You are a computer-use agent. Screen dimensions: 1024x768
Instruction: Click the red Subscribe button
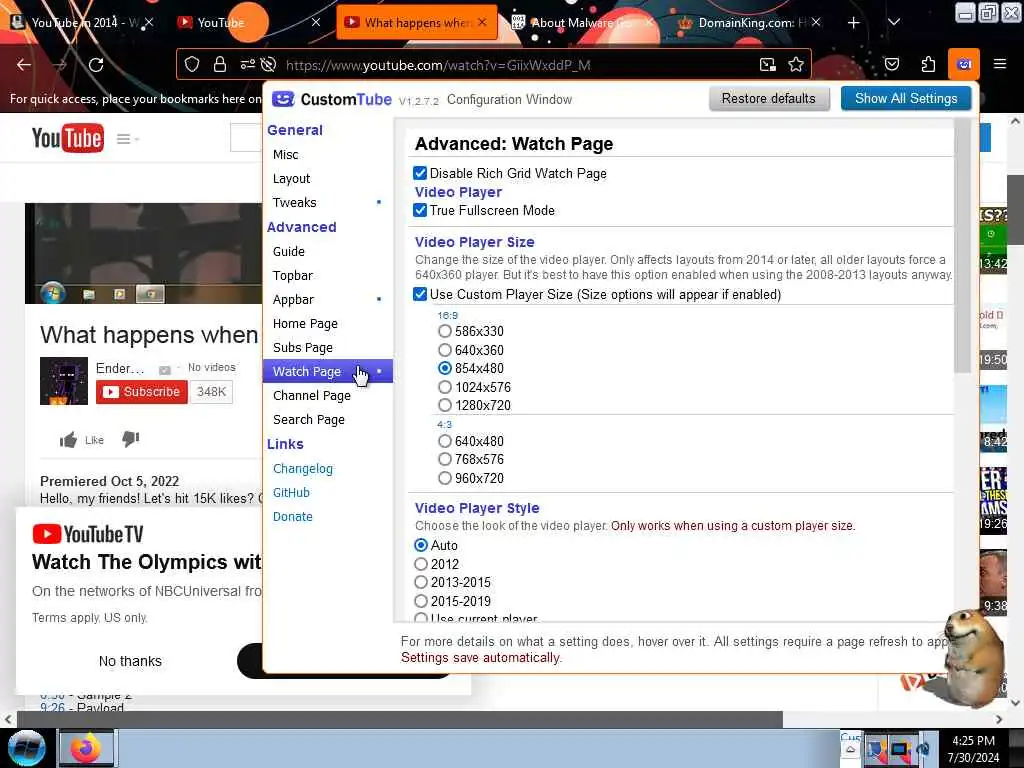coord(142,392)
